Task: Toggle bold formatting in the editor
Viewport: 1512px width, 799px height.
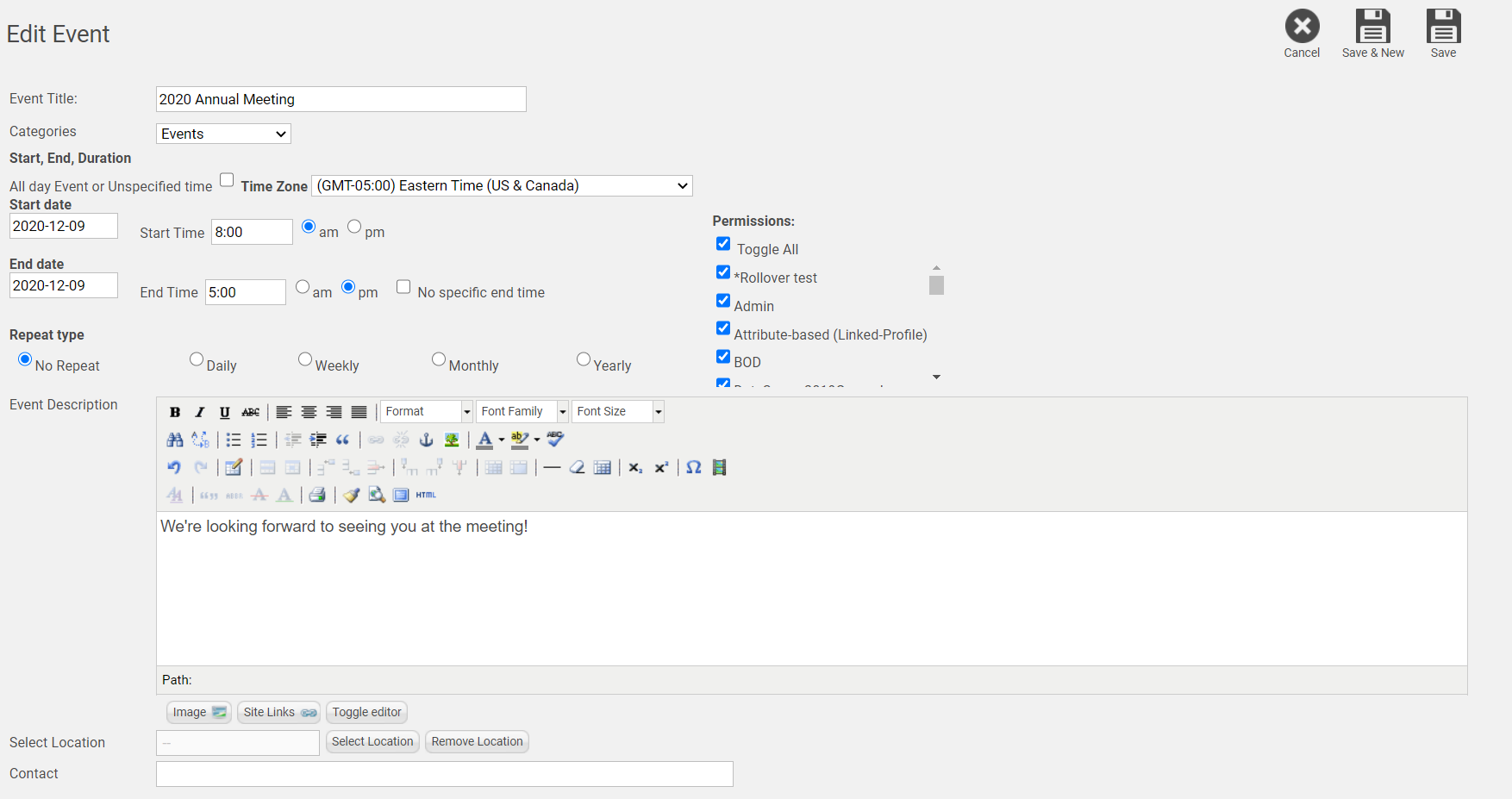Action: coord(175,412)
